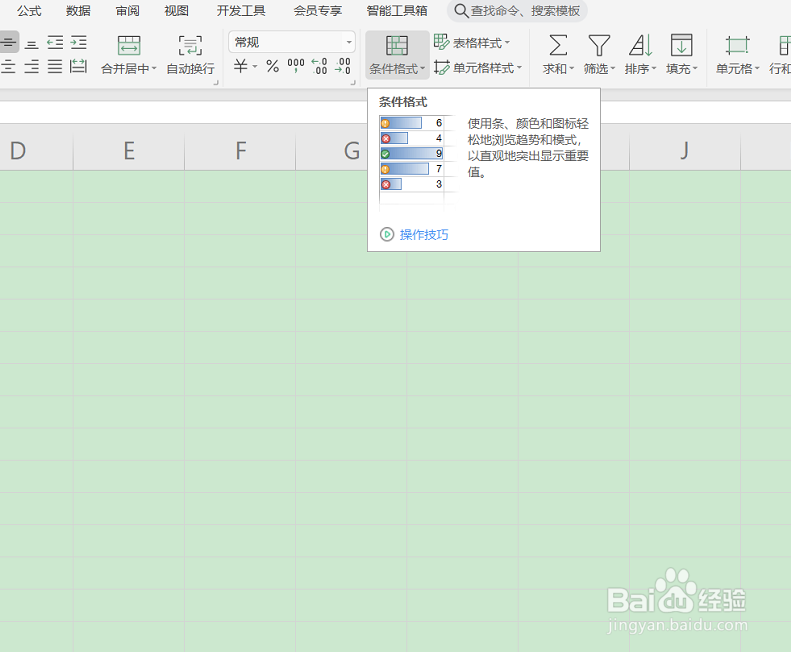Click the 条件格式 icon
This screenshot has width=791, height=652.
(397, 45)
